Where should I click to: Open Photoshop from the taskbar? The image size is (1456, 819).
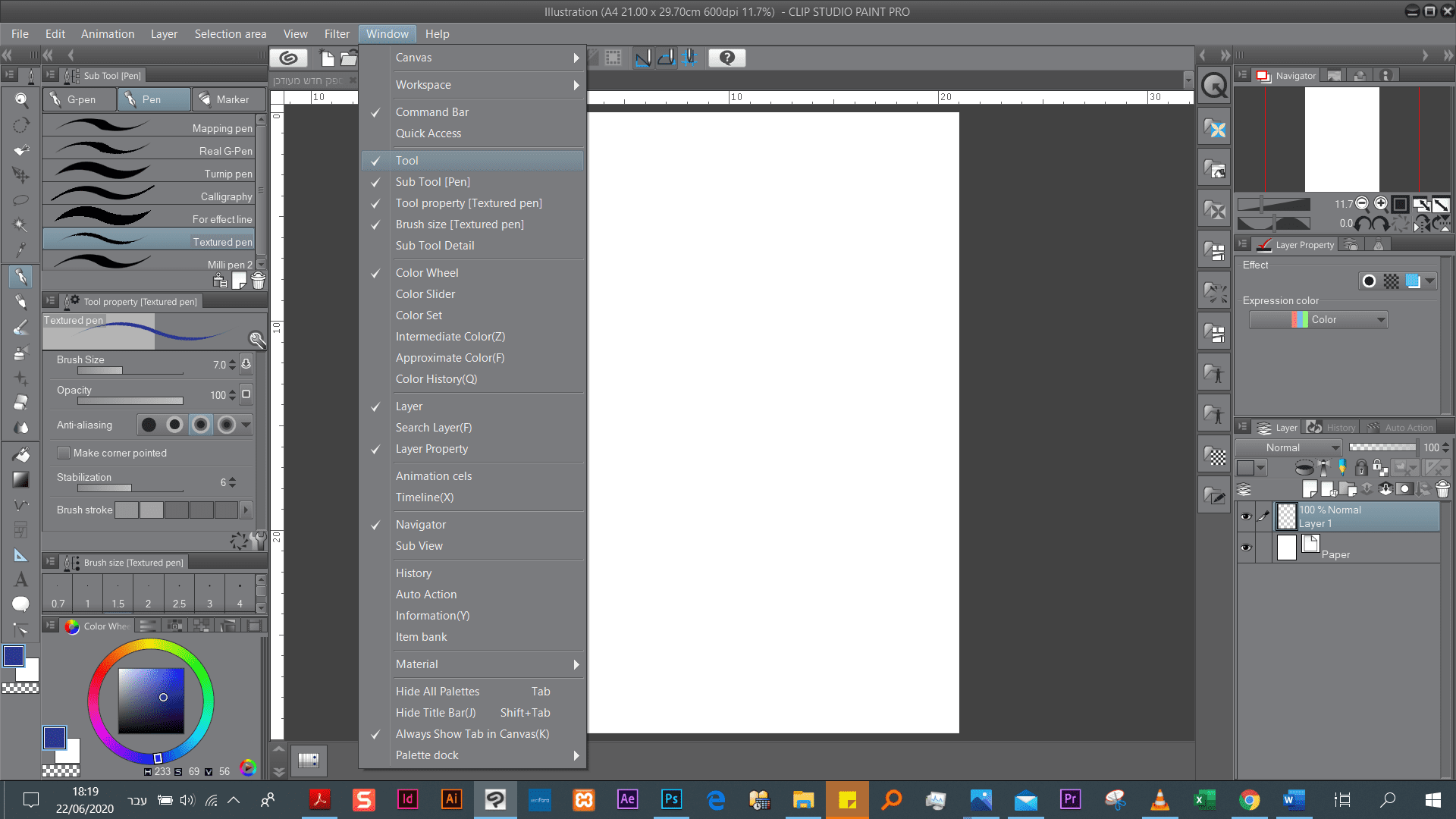click(x=671, y=799)
